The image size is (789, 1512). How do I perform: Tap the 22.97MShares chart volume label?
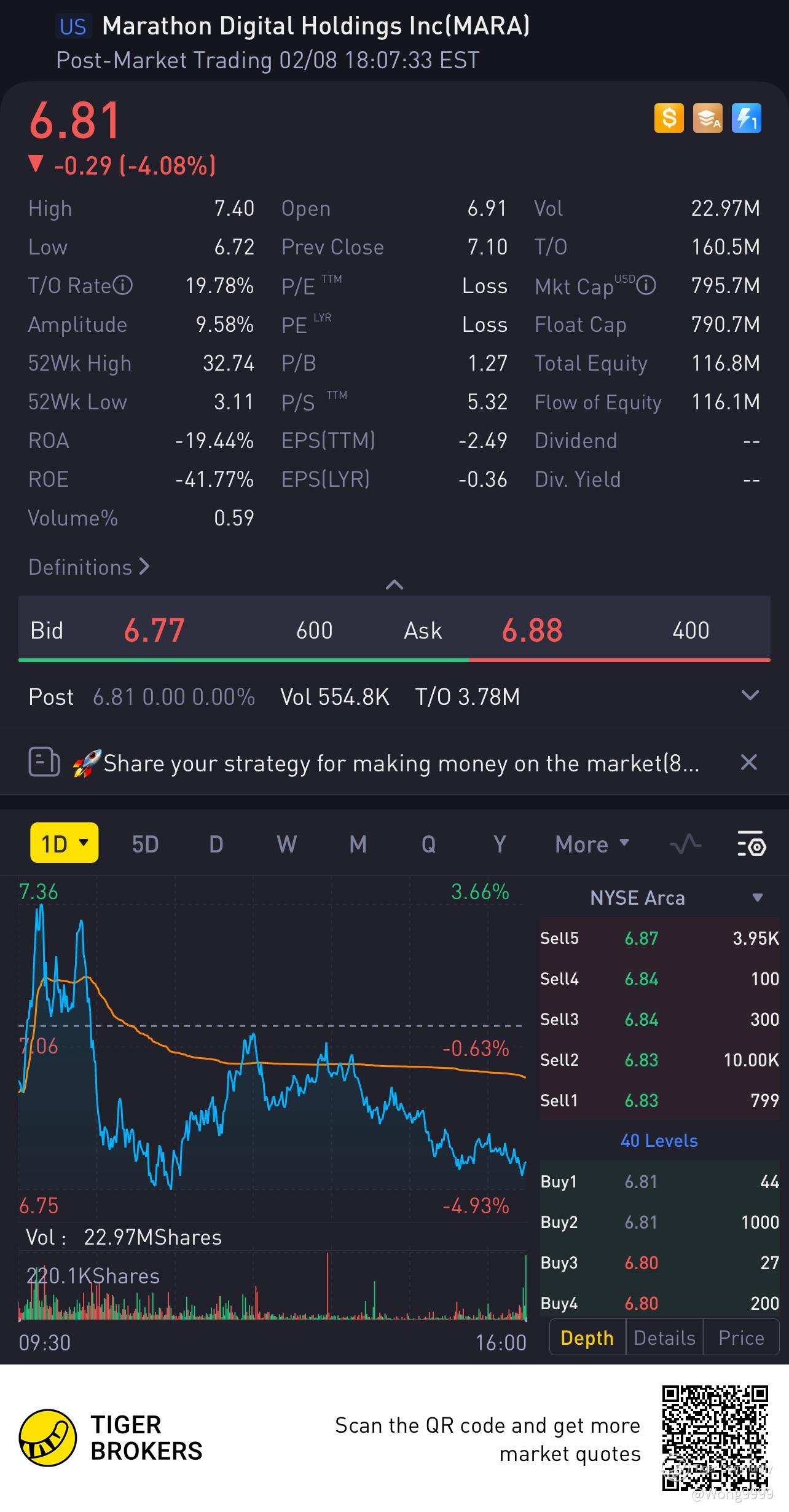point(153,1237)
